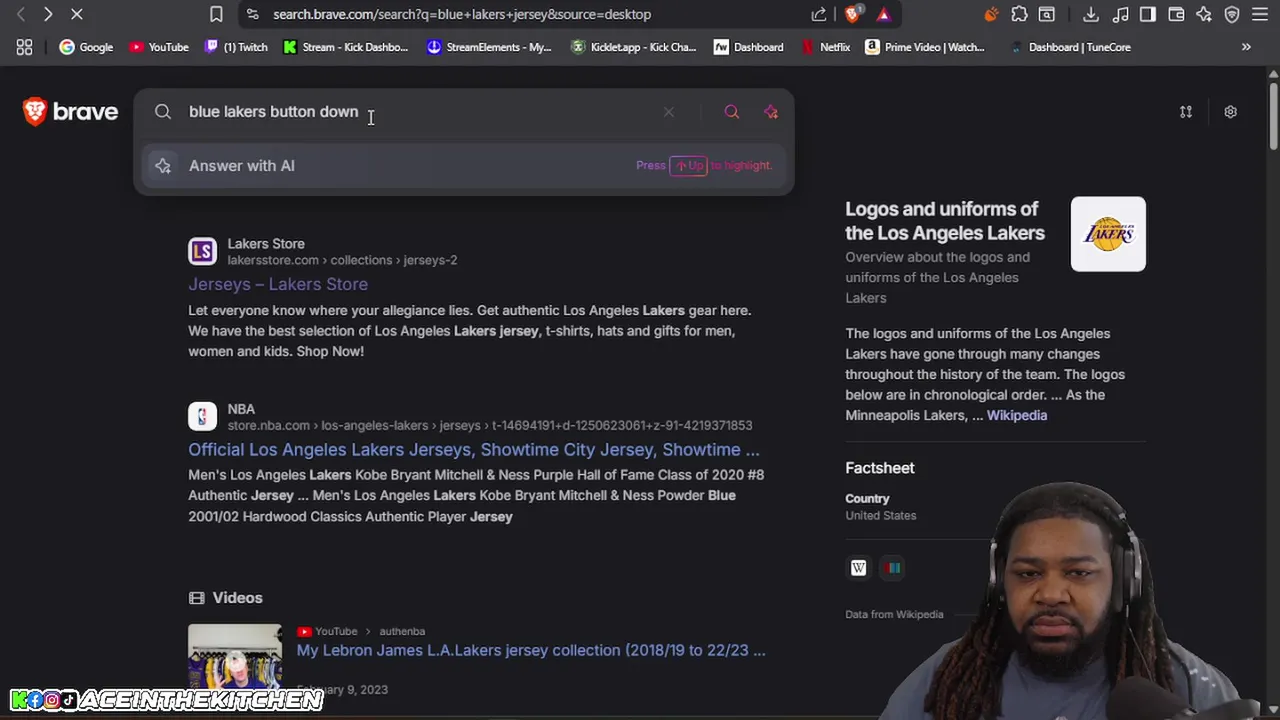
Task: Go to Brave Search home via logo
Action: (71, 112)
